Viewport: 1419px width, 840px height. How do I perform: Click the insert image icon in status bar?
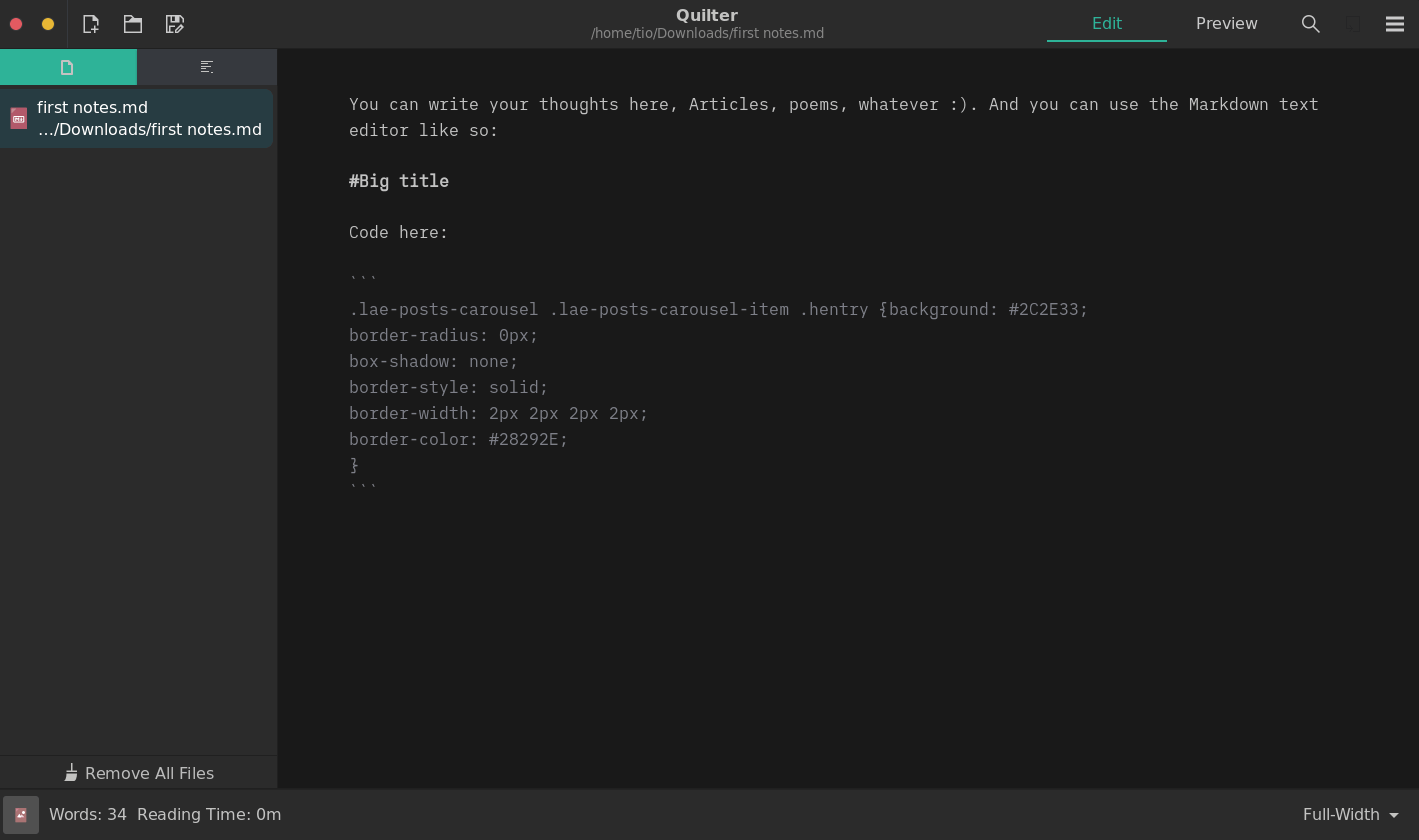21,815
